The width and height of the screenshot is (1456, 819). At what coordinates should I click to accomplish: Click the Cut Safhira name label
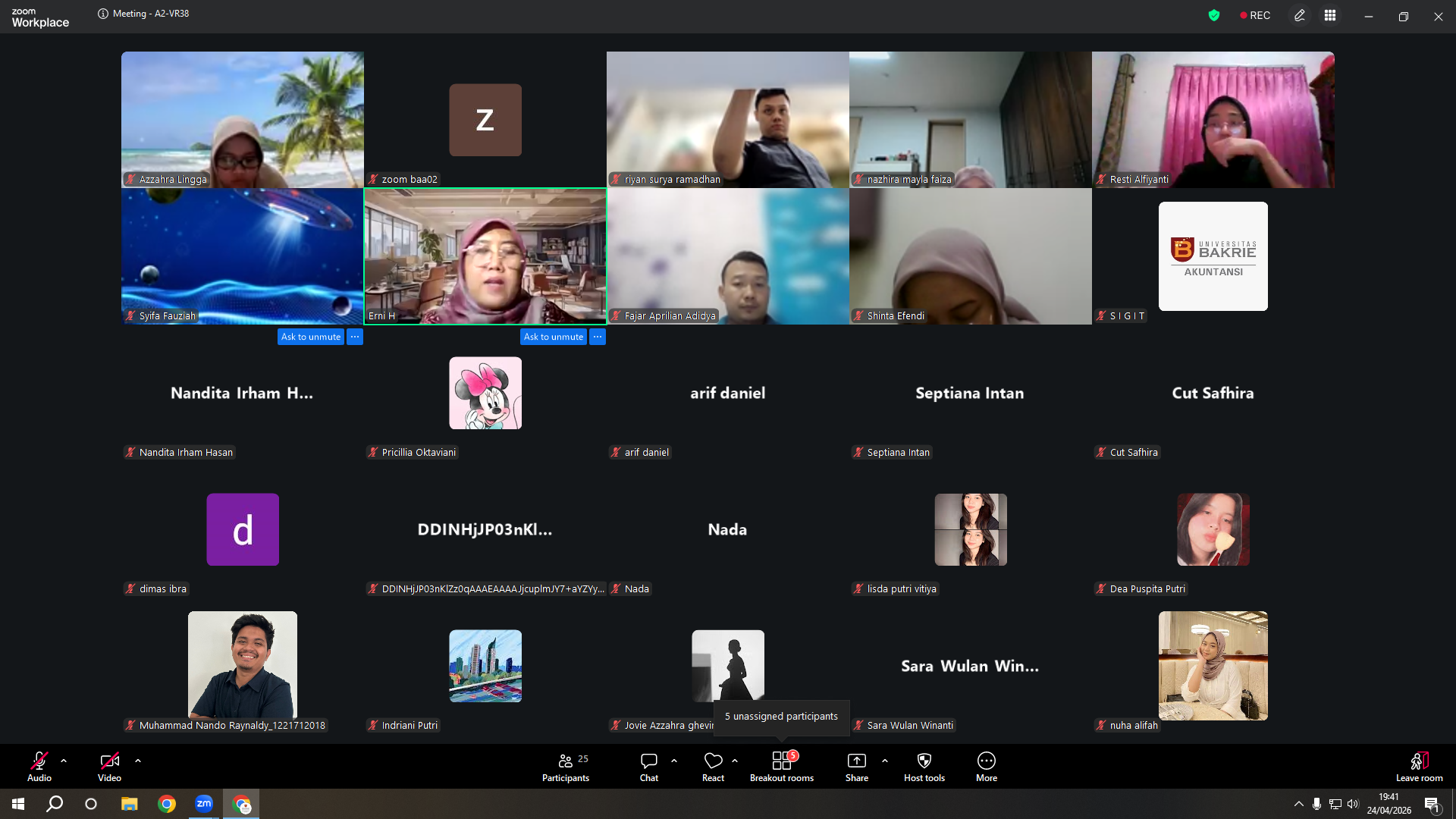pos(1127,453)
